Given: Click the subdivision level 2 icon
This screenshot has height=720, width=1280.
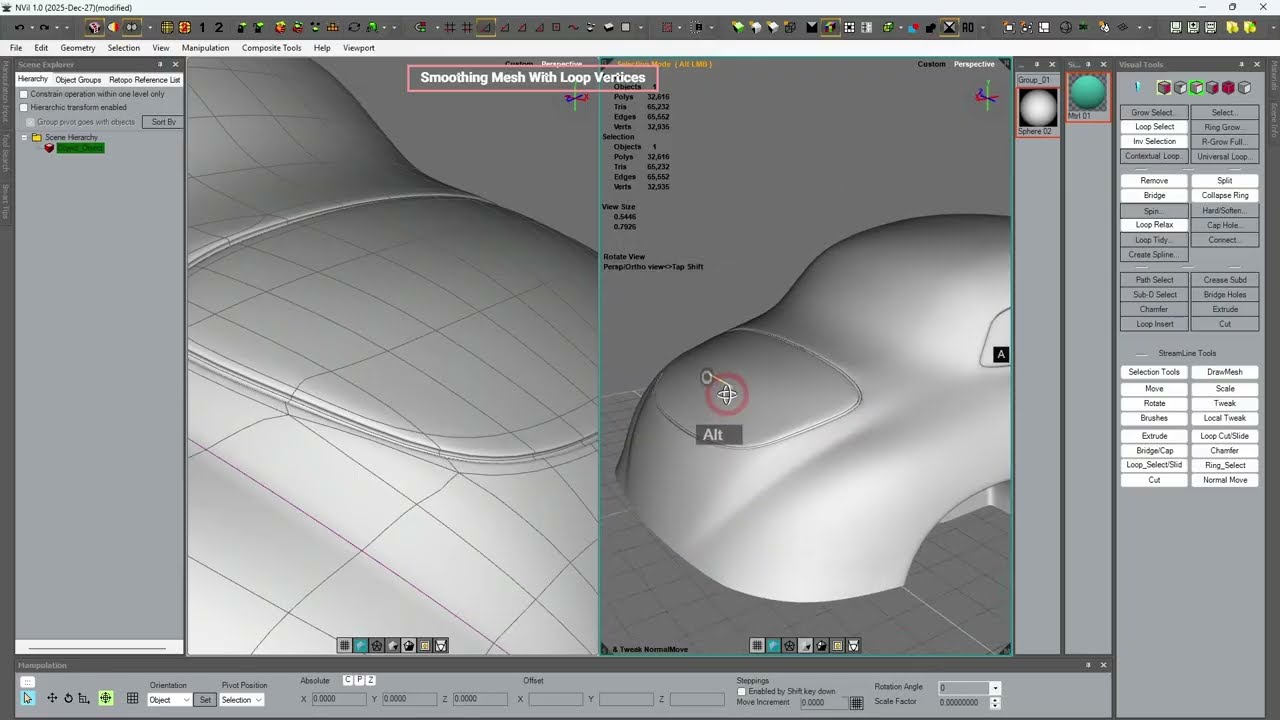Looking at the screenshot, I should tap(219, 28).
